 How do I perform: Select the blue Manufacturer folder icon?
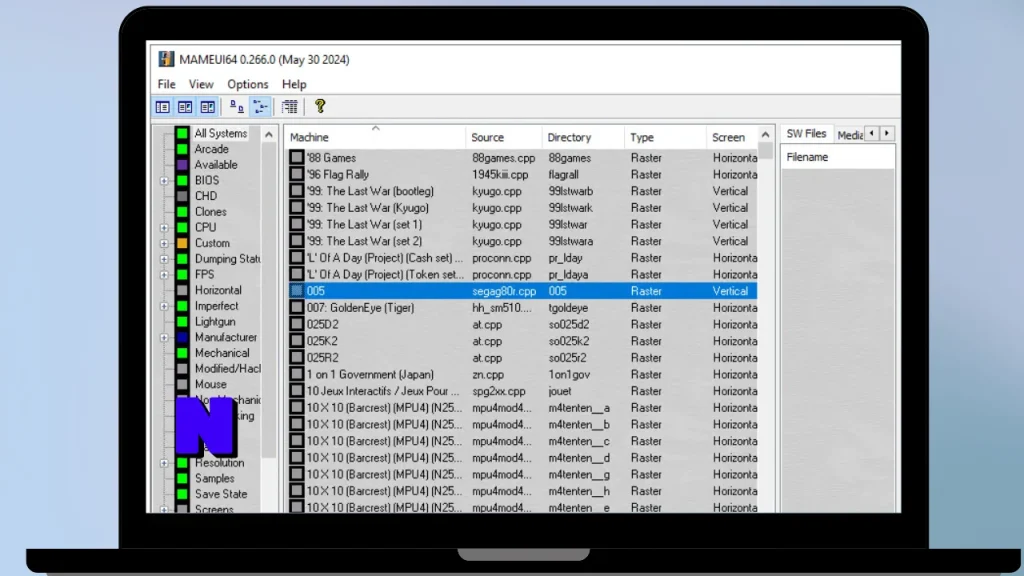click(182, 337)
